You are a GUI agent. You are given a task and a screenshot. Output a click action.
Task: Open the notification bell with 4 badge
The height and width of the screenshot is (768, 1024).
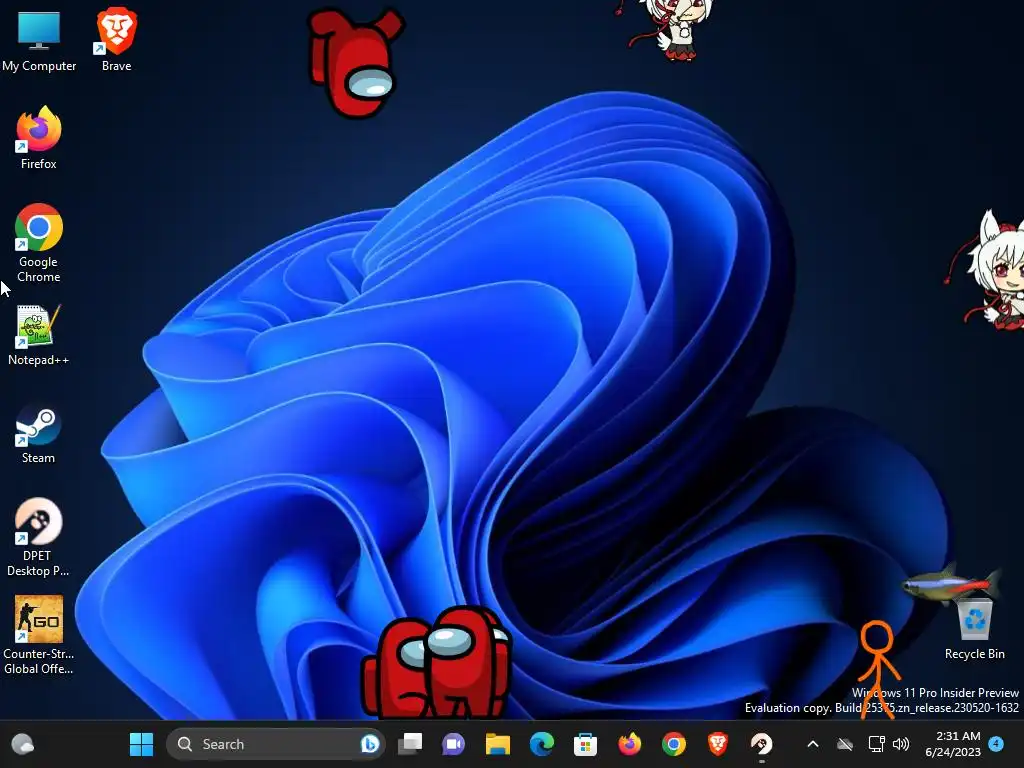click(996, 743)
